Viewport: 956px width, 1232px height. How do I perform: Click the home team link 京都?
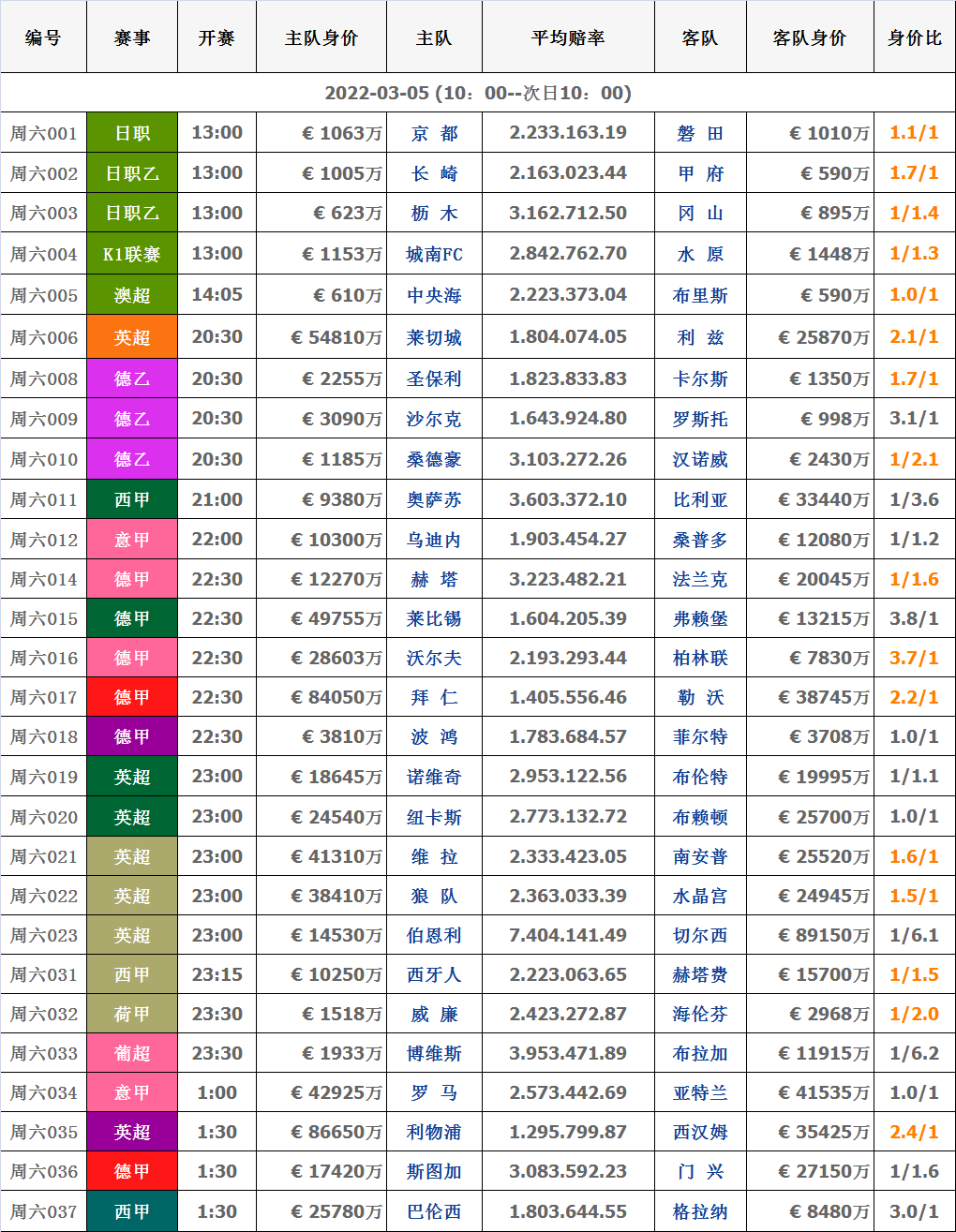point(434,134)
